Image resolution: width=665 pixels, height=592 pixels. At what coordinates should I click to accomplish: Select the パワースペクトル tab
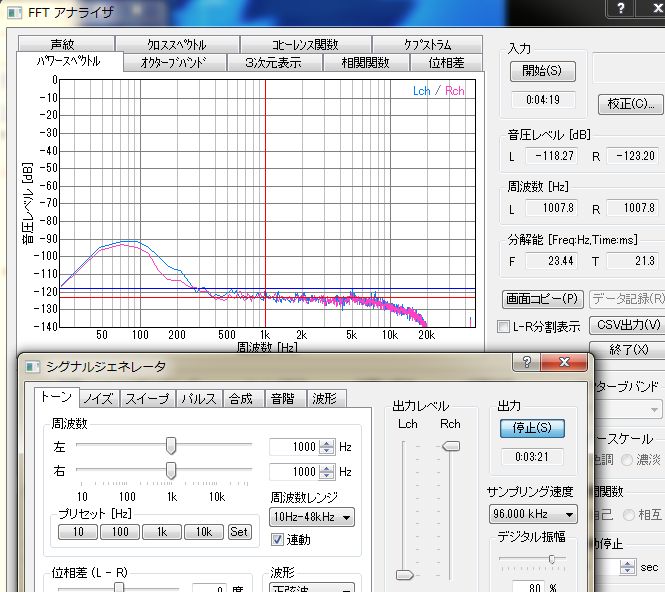(x=70, y=61)
